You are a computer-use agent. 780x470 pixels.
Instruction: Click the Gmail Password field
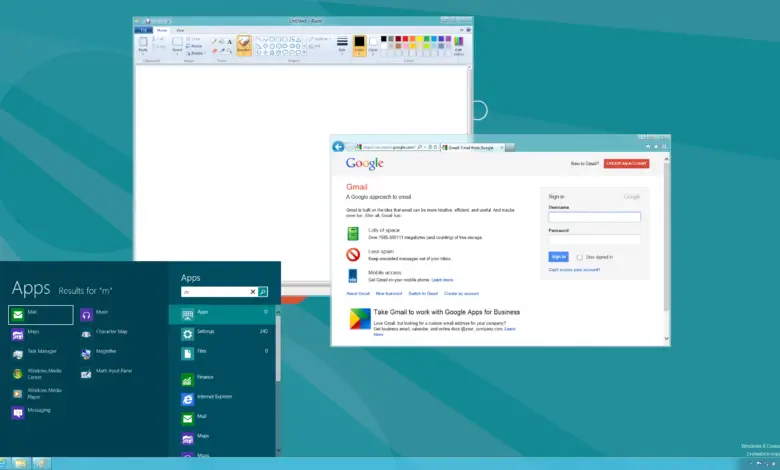tap(594, 240)
